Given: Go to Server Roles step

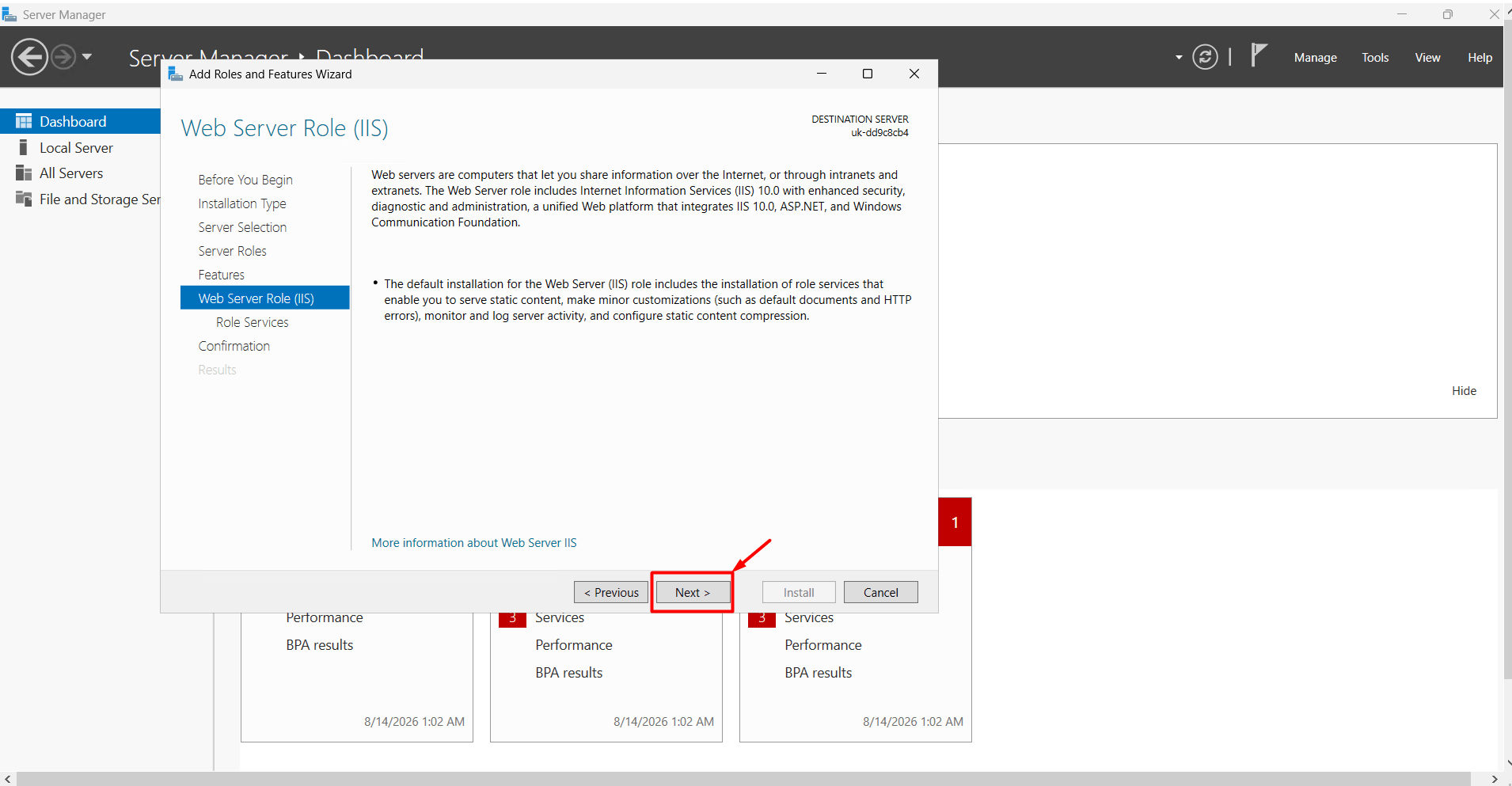Looking at the screenshot, I should click(232, 251).
